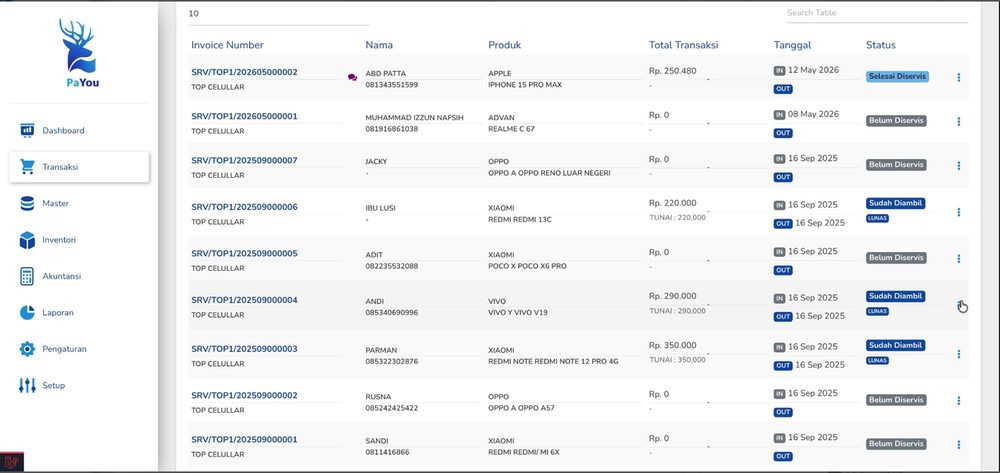Click the PaYou deer logo
The image size is (1000, 473).
click(x=78, y=54)
